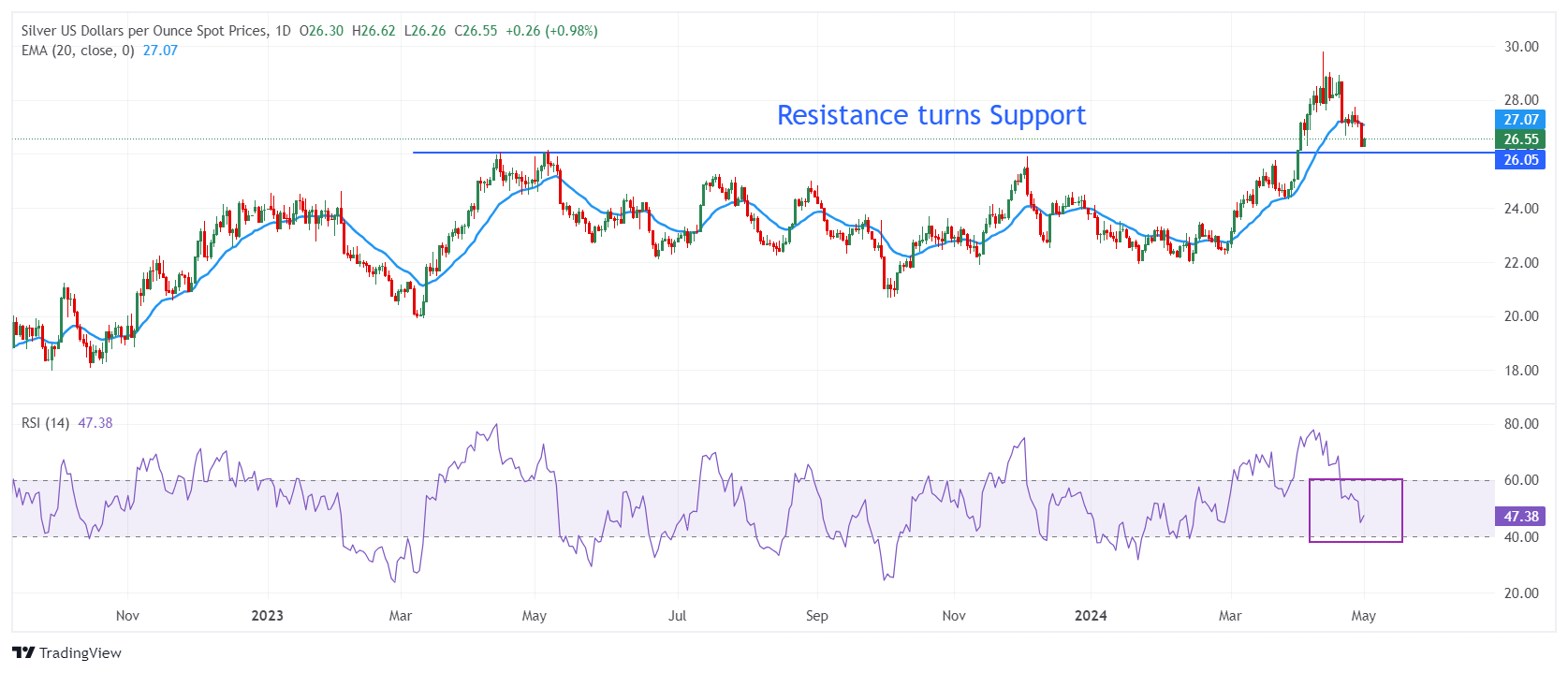Screen dimensions: 1568x673
Task: Select the EMA (20, close, 0) indicator legend
Action: 78,51
